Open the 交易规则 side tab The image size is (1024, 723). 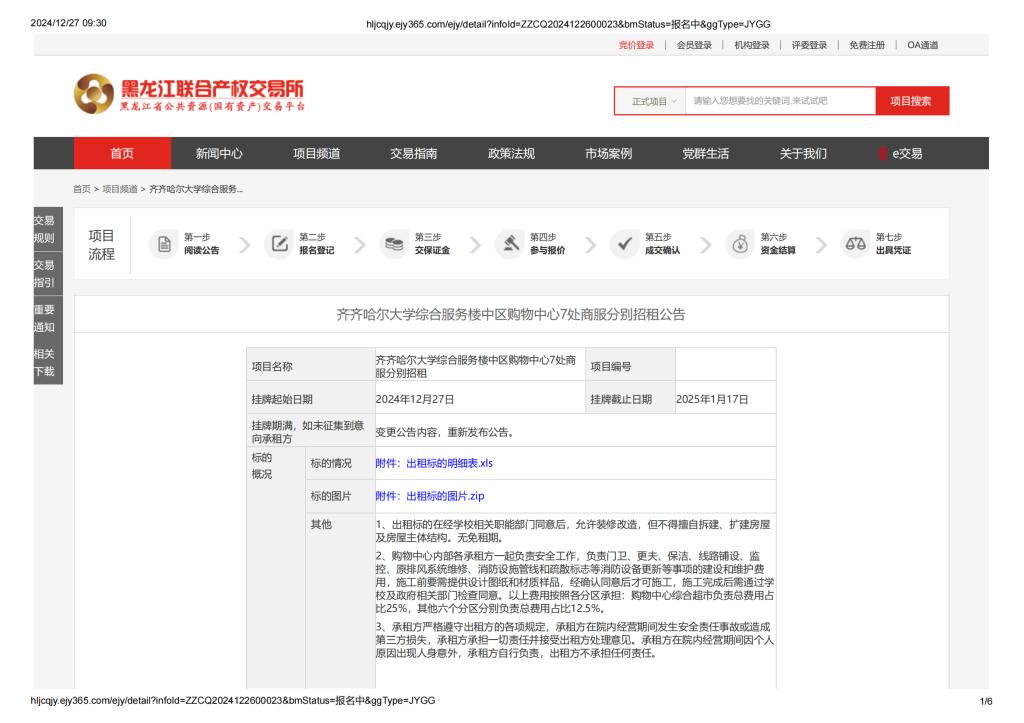[44, 230]
